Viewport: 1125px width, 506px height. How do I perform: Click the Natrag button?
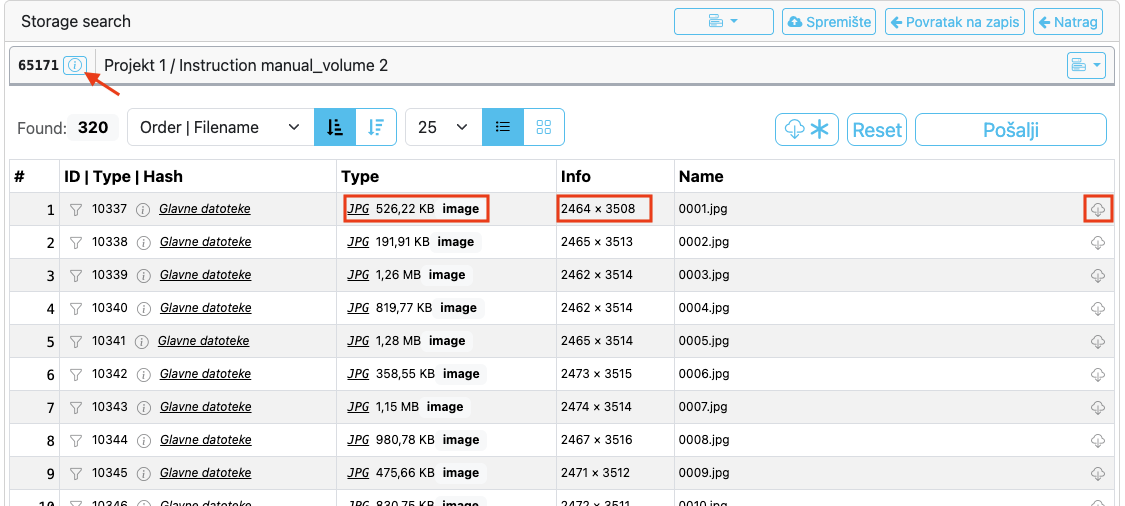[1068, 22]
